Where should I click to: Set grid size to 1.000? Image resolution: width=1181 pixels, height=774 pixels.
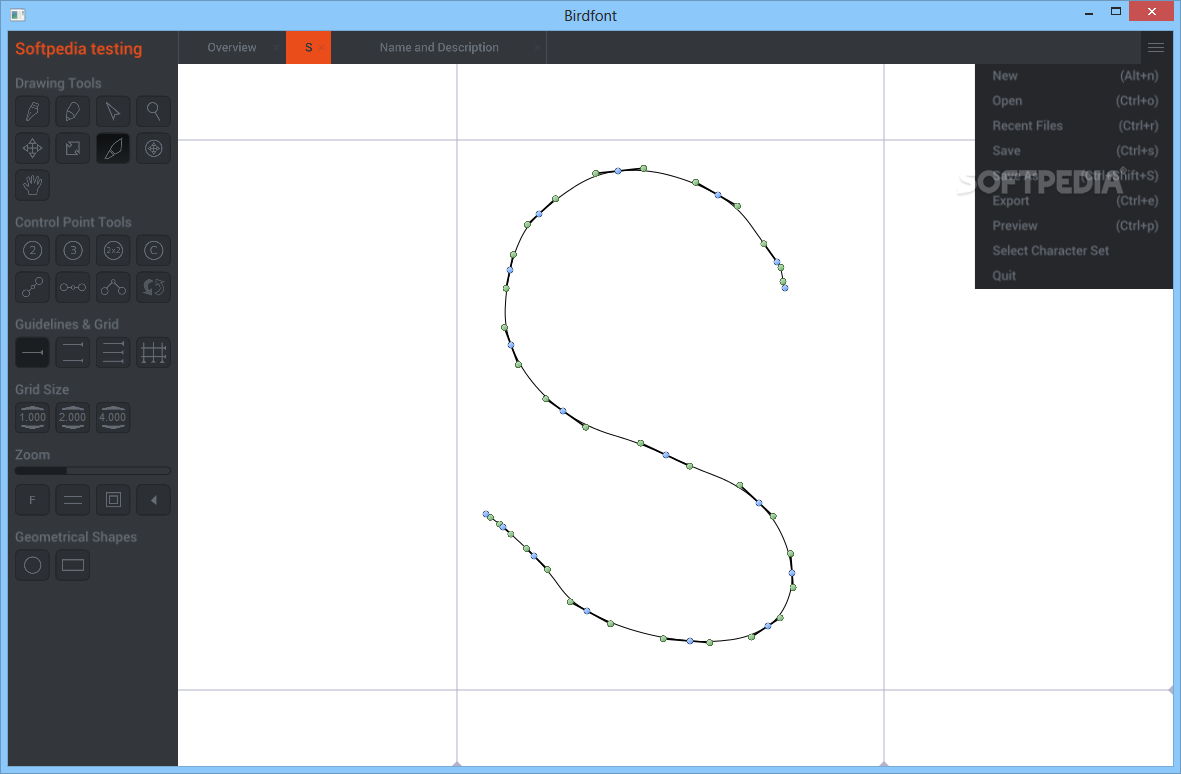coord(32,418)
